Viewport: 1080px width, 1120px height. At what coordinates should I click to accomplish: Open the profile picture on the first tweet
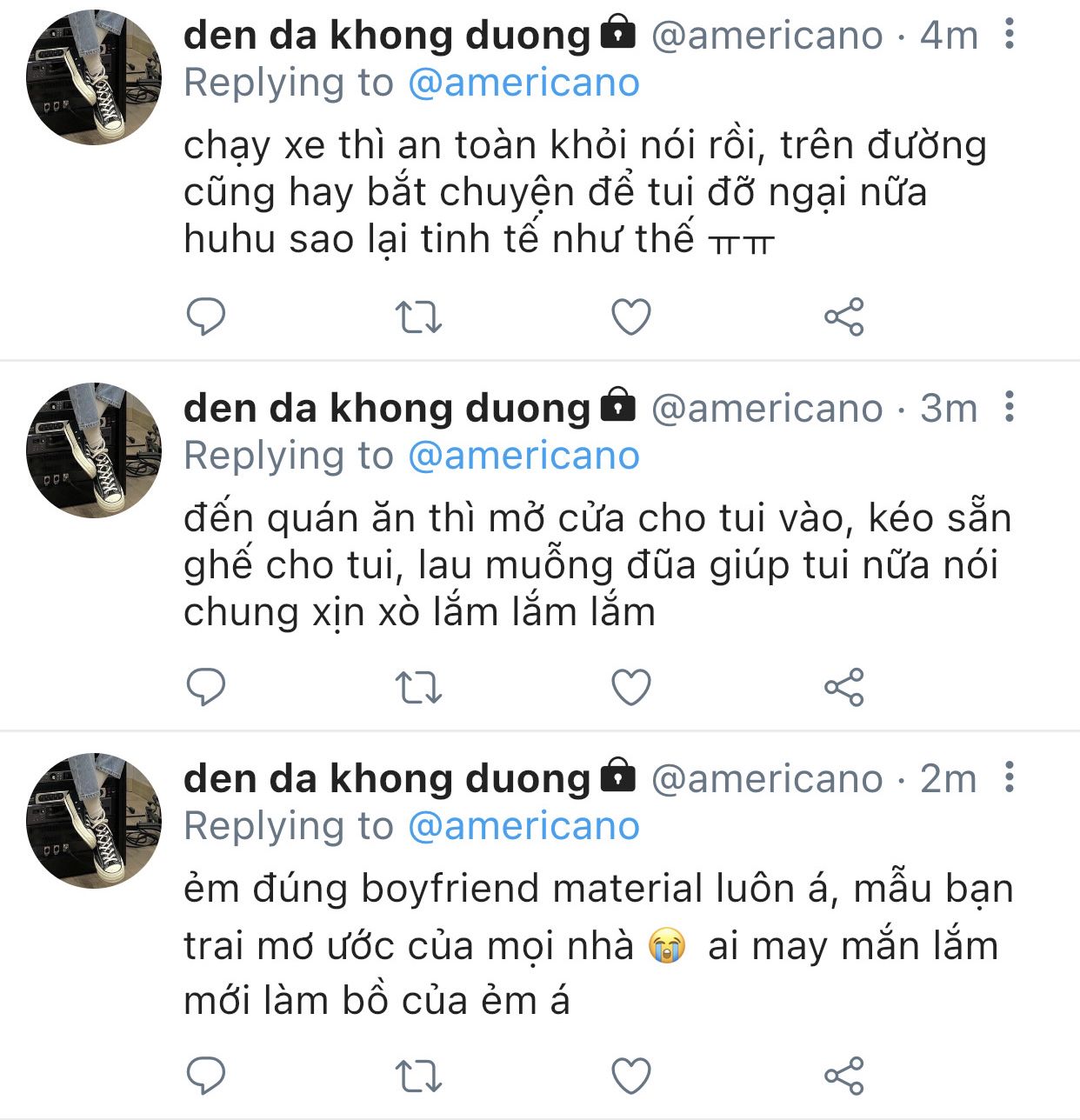pos(94,77)
